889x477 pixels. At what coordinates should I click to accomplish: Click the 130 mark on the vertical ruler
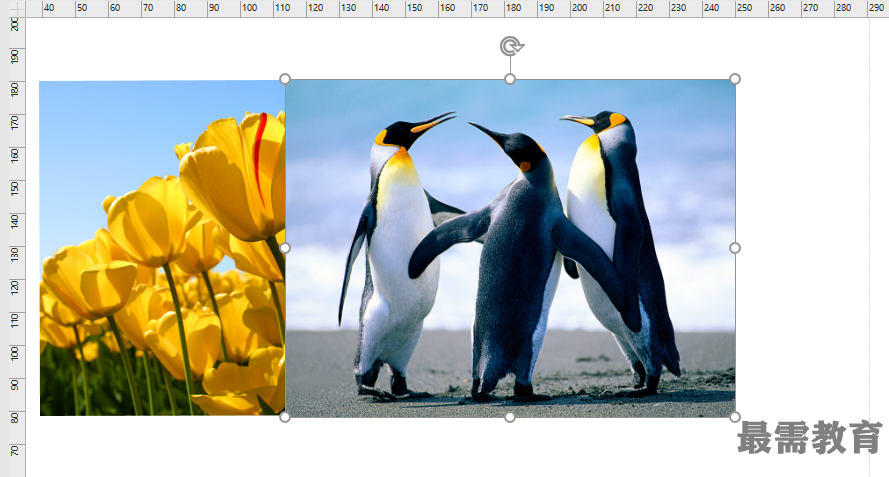coord(15,254)
